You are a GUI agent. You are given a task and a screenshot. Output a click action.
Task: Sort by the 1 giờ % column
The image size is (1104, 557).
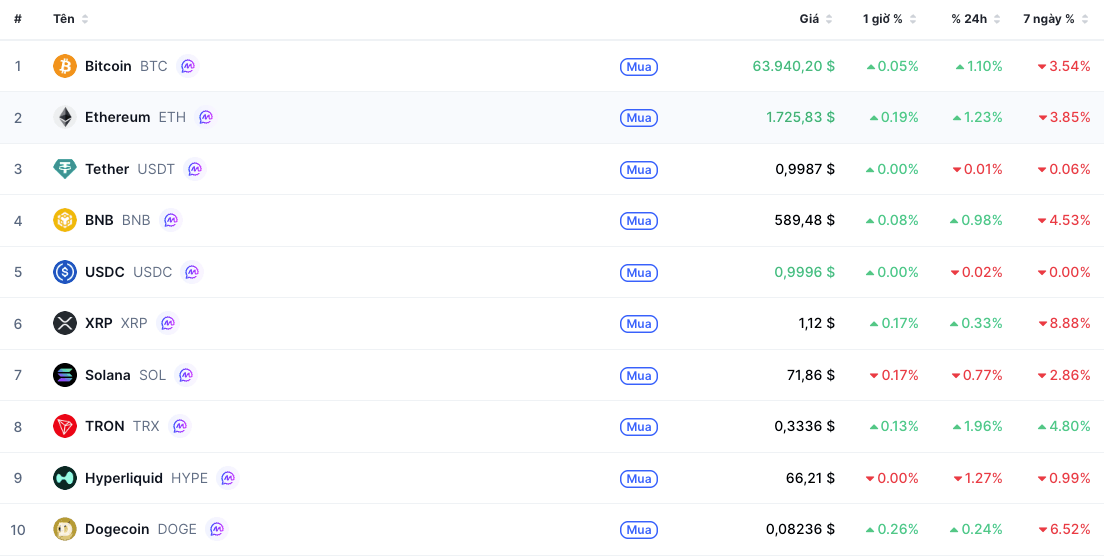click(890, 19)
